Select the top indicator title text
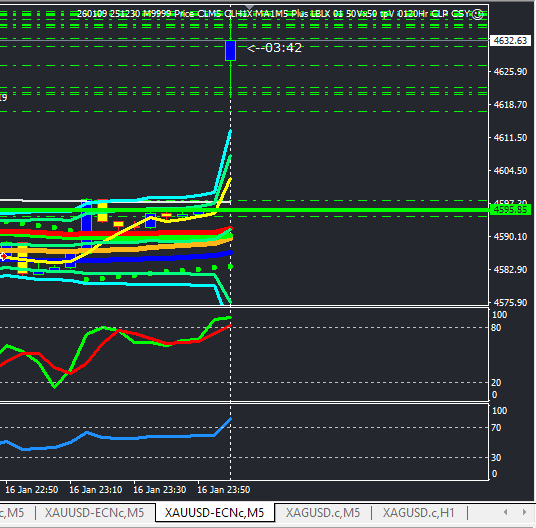The width and height of the screenshot is (536, 528). [x=273, y=14]
